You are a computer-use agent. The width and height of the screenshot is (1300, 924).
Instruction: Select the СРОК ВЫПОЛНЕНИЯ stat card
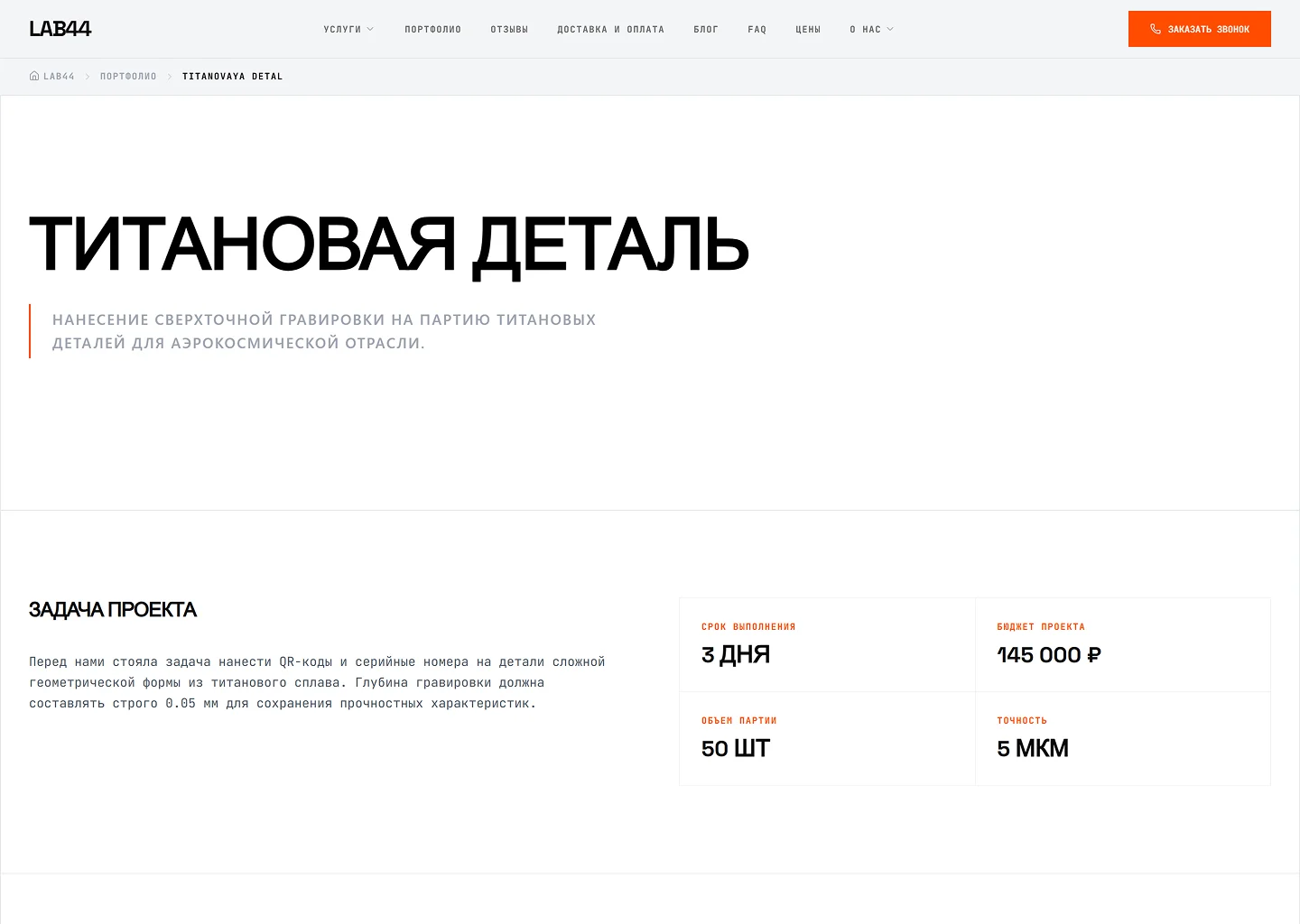coord(827,644)
